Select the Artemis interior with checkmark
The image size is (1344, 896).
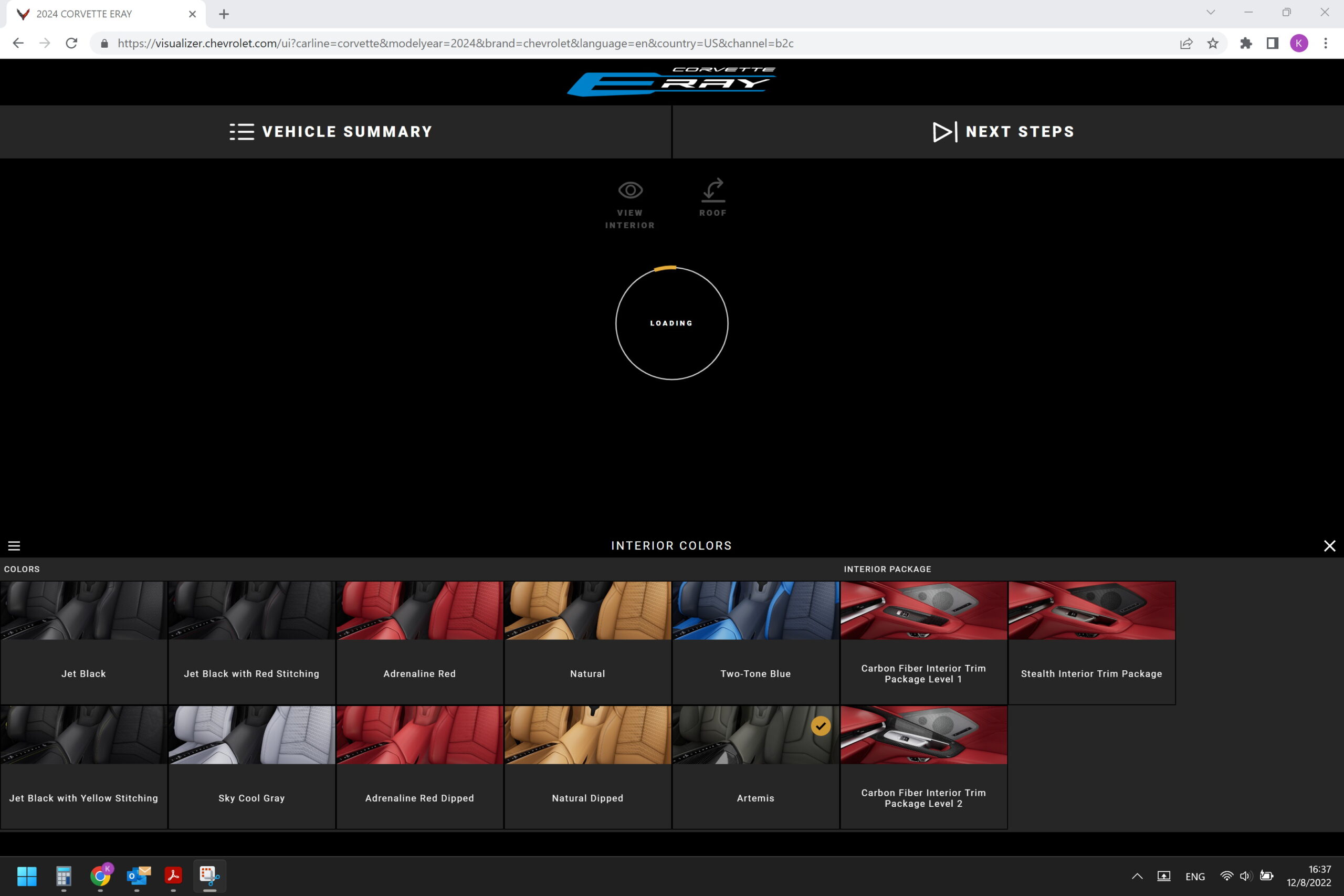[755, 766]
